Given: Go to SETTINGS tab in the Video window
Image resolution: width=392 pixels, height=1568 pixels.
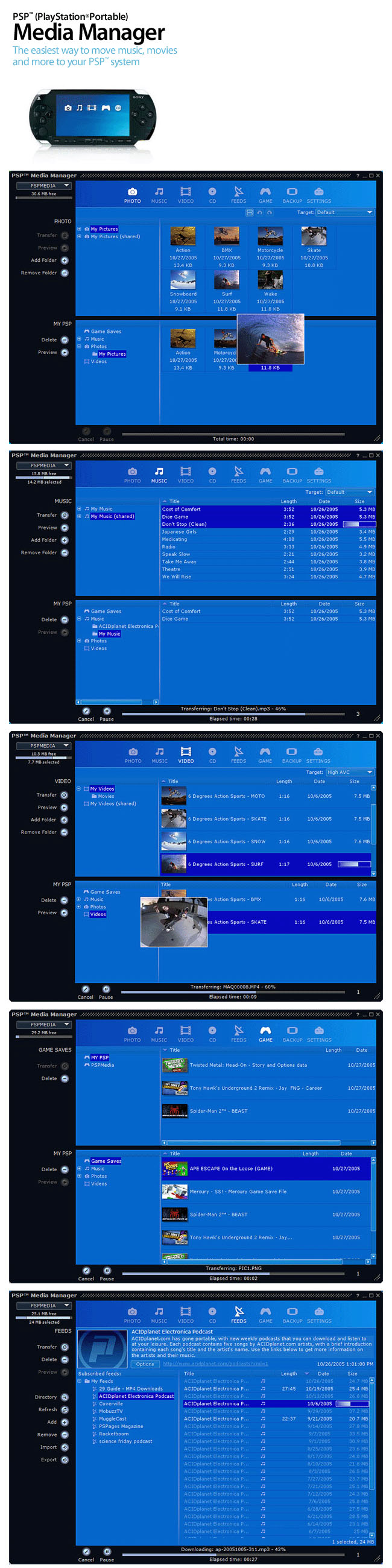Looking at the screenshot, I should [318, 755].
